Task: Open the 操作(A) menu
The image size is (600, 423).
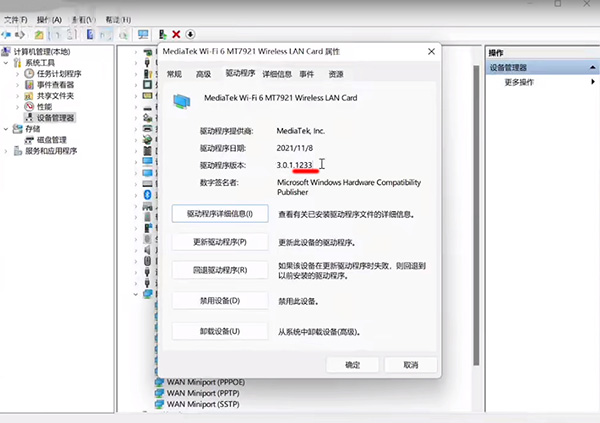Action: click(x=49, y=18)
